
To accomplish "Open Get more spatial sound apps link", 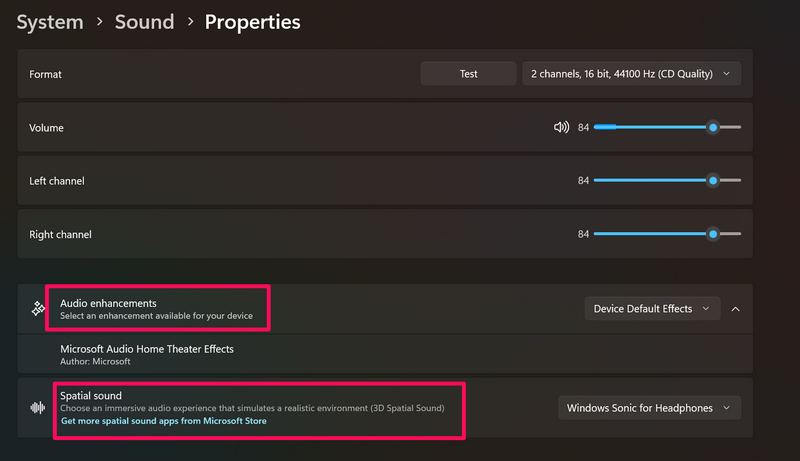I will (x=163, y=421).
